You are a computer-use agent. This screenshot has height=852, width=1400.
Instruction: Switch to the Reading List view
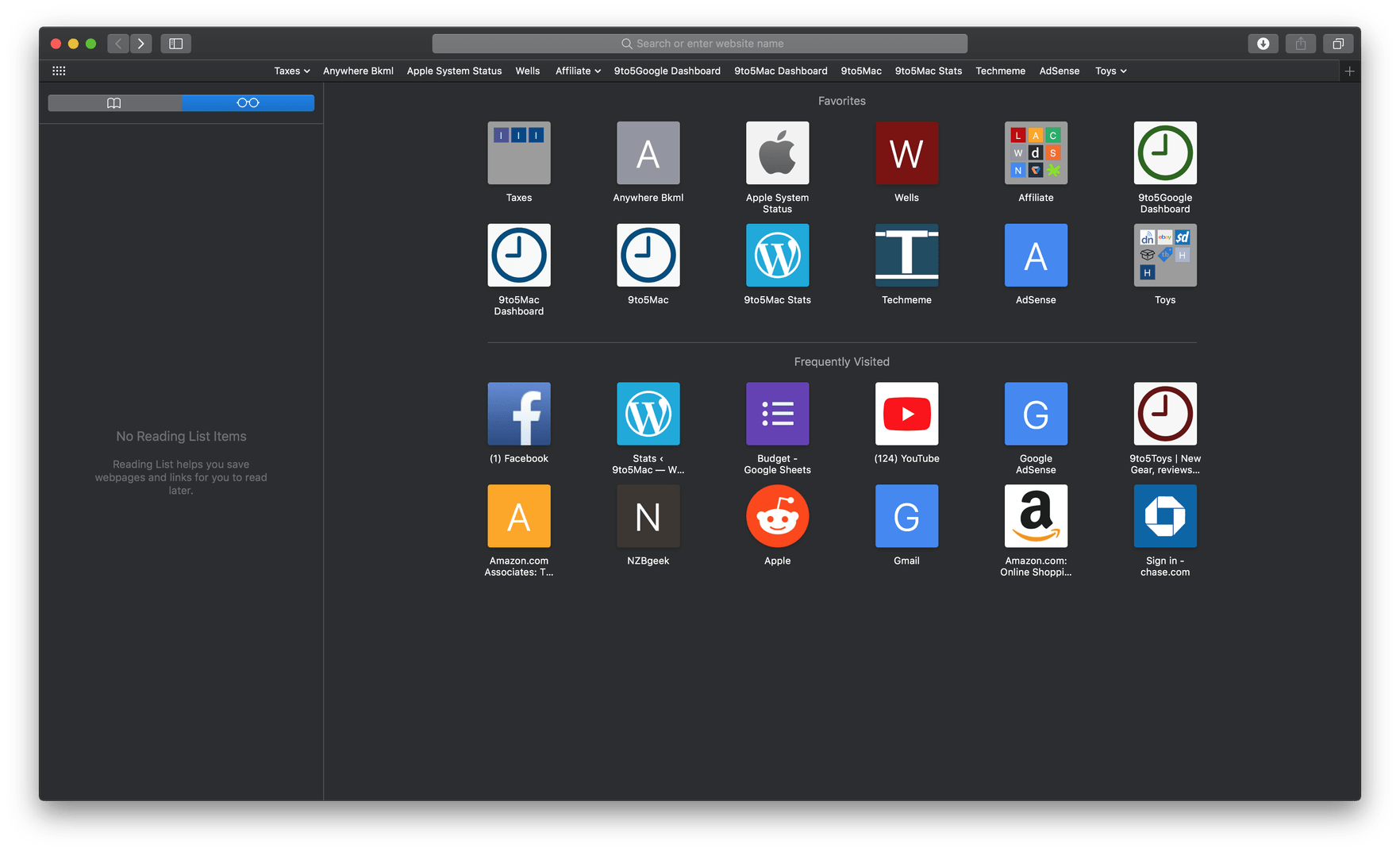pyautogui.click(x=248, y=102)
